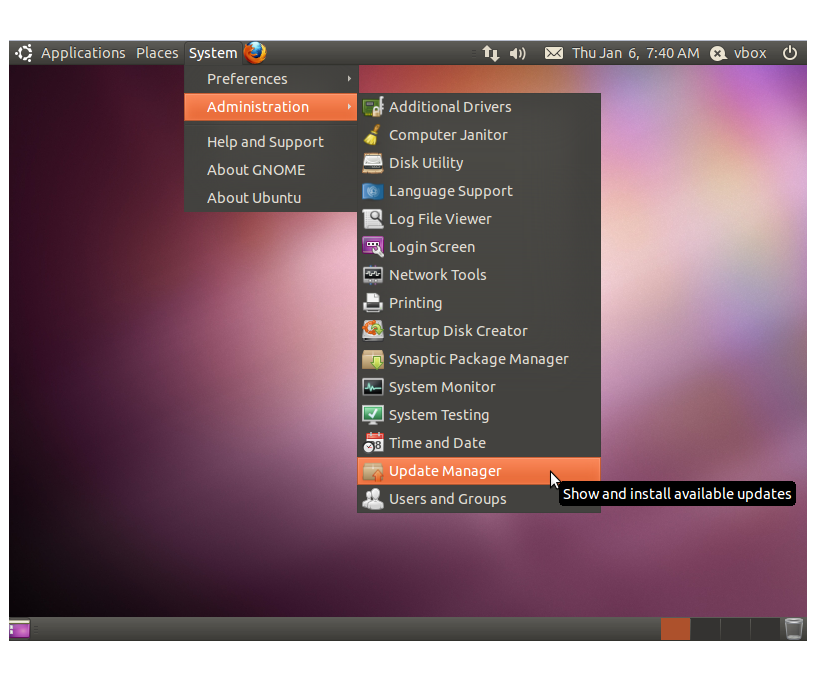The height and width of the screenshot is (681, 816).
Task: Click the Language Support flag icon
Action: 373,191
